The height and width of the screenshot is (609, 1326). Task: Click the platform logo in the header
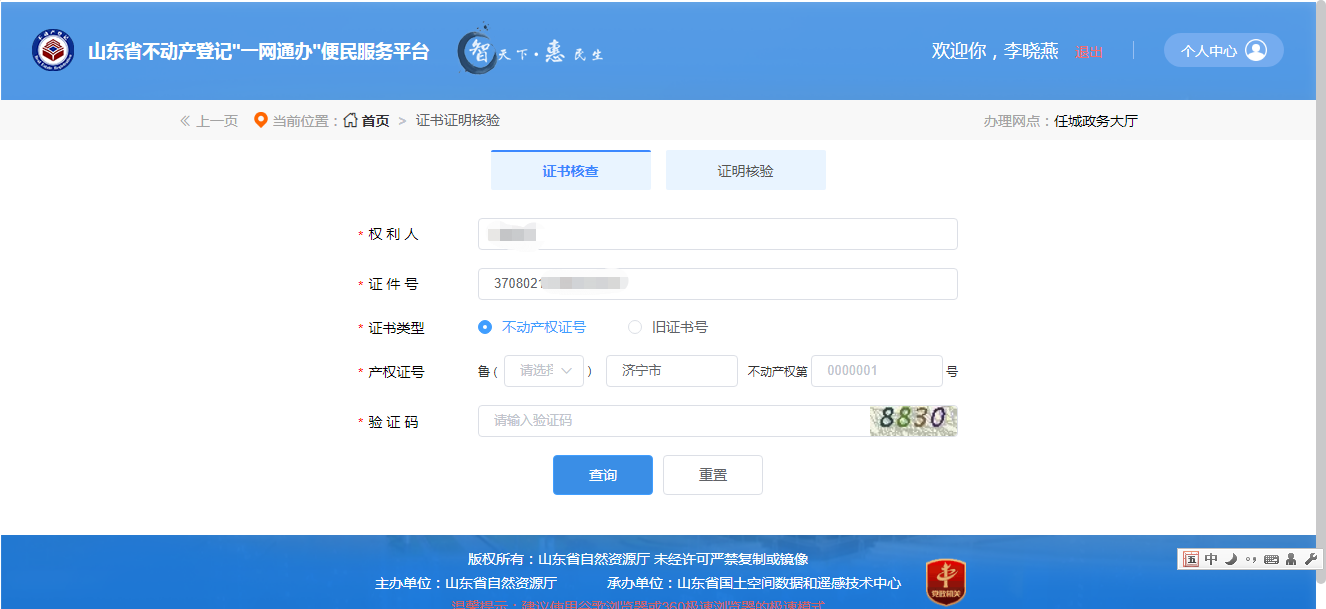click(50, 51)
